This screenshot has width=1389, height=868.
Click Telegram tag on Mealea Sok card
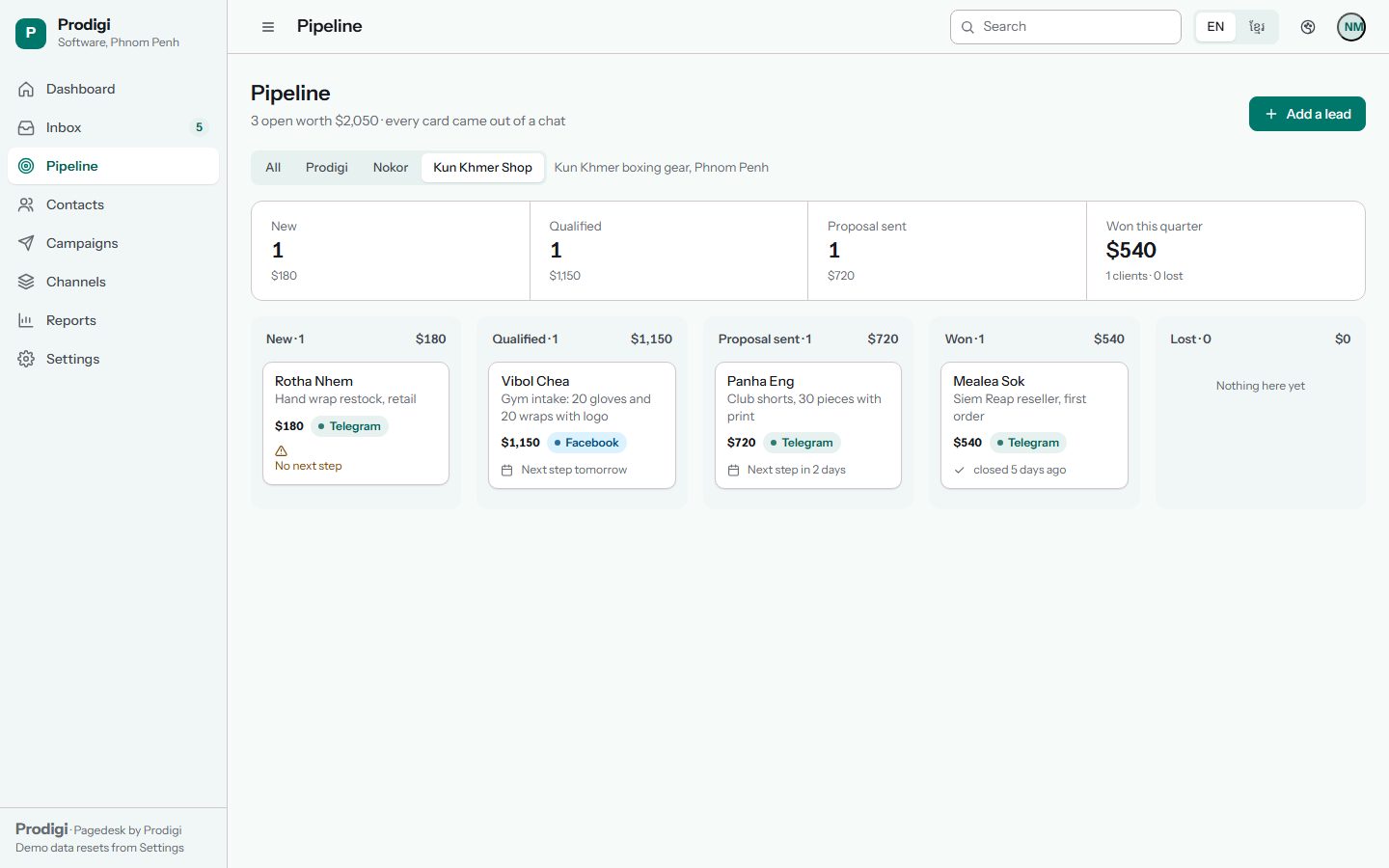coord(1028,443)
